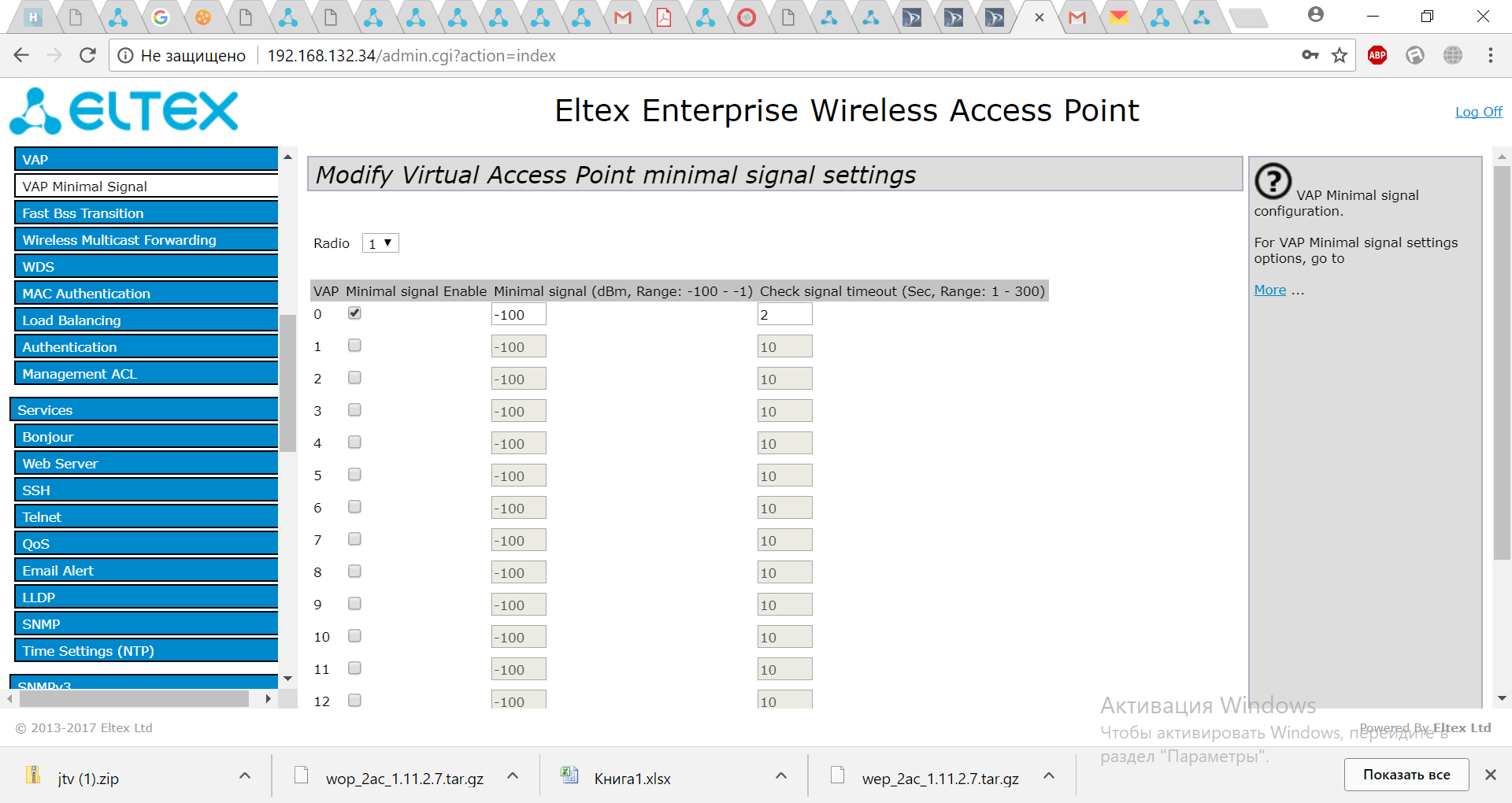
Task: Click the browser Forward arrow
Action: 54,55
